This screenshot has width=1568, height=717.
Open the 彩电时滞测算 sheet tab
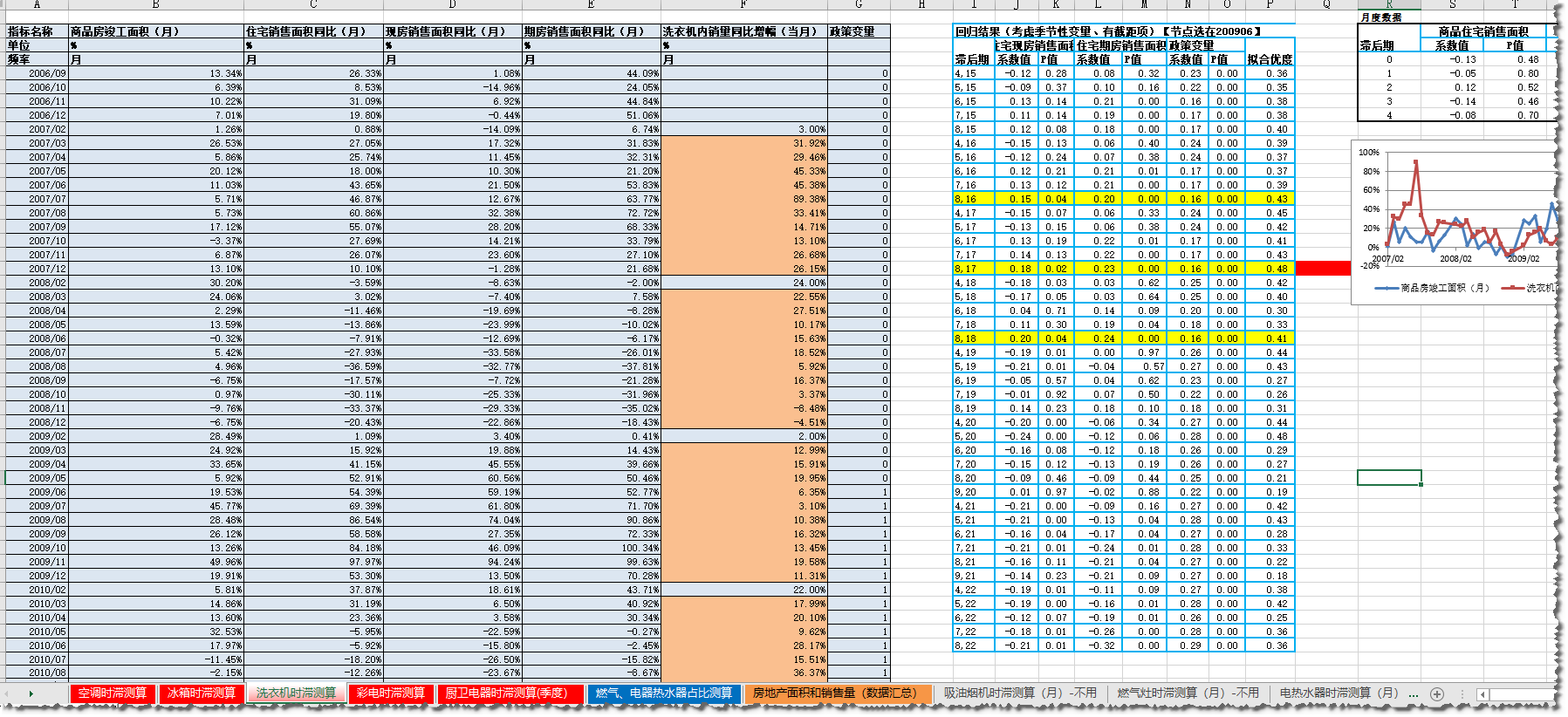(x=391, y=693)
